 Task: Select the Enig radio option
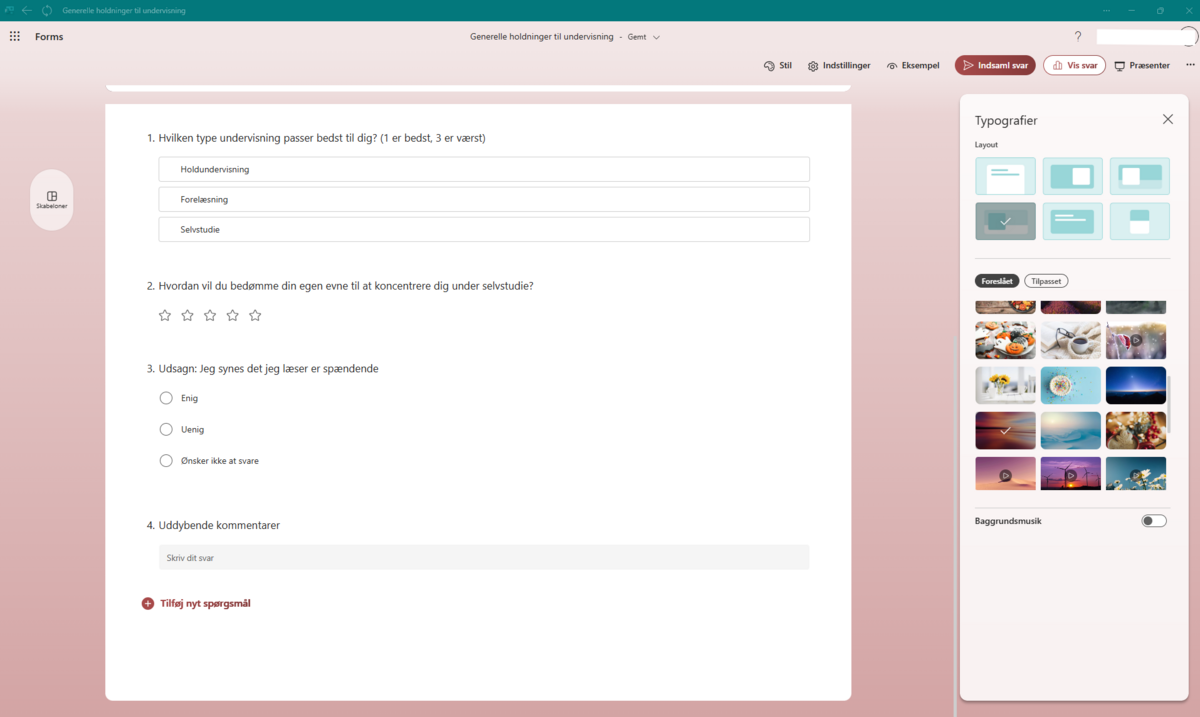pyautogui.click(x=166, y=398)
